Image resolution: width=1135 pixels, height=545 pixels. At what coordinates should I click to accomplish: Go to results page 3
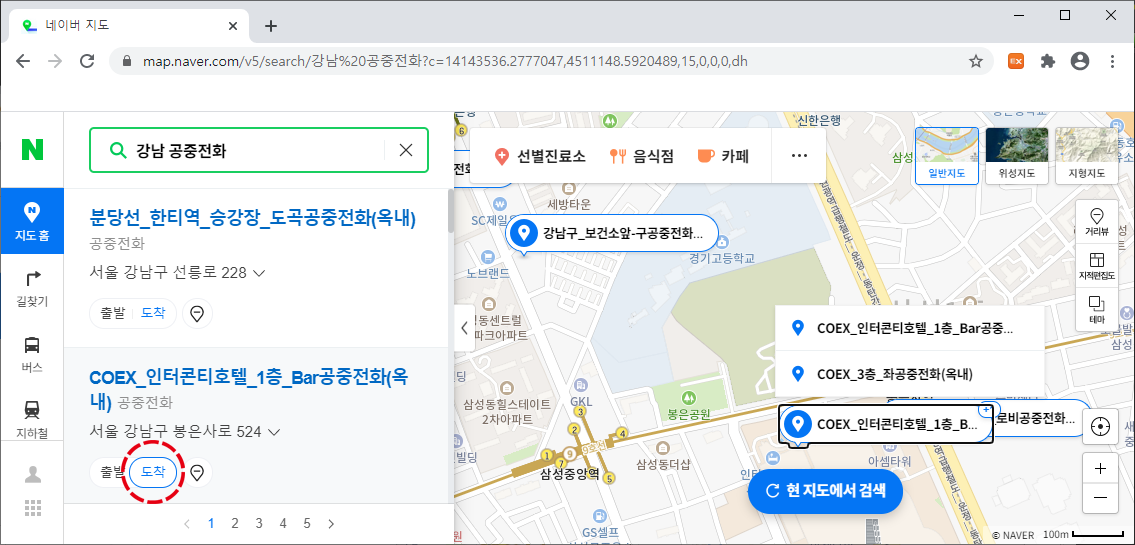point(258,523)
